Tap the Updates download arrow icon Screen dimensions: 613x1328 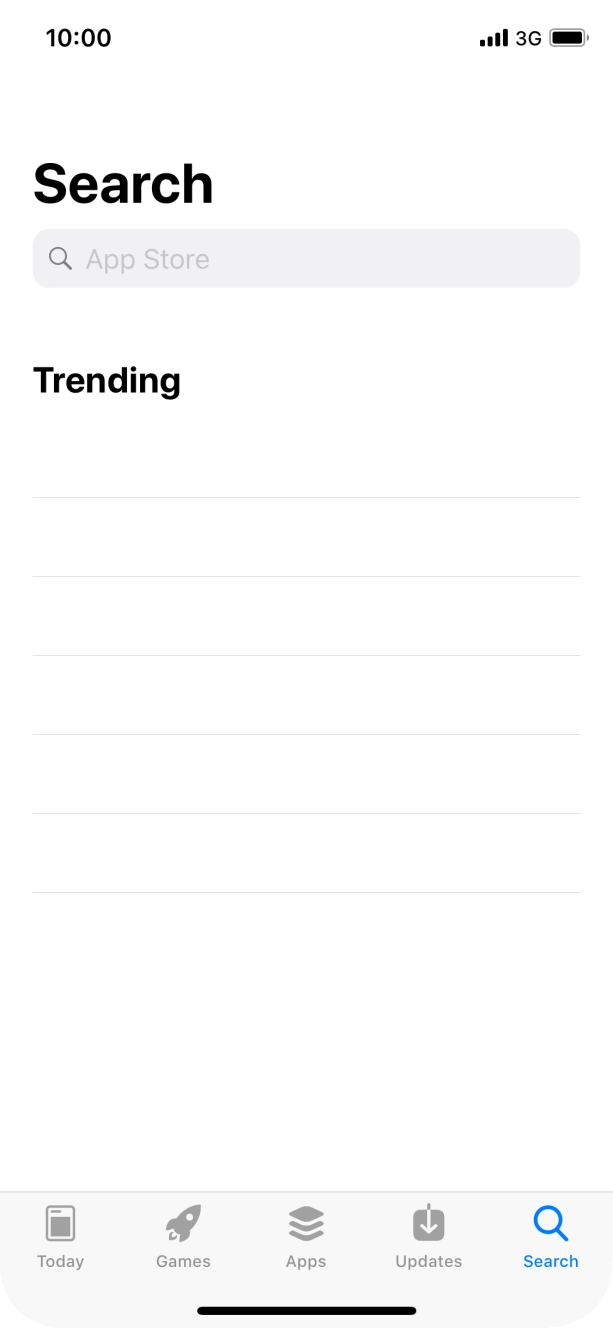click(x=428, y=1223)
